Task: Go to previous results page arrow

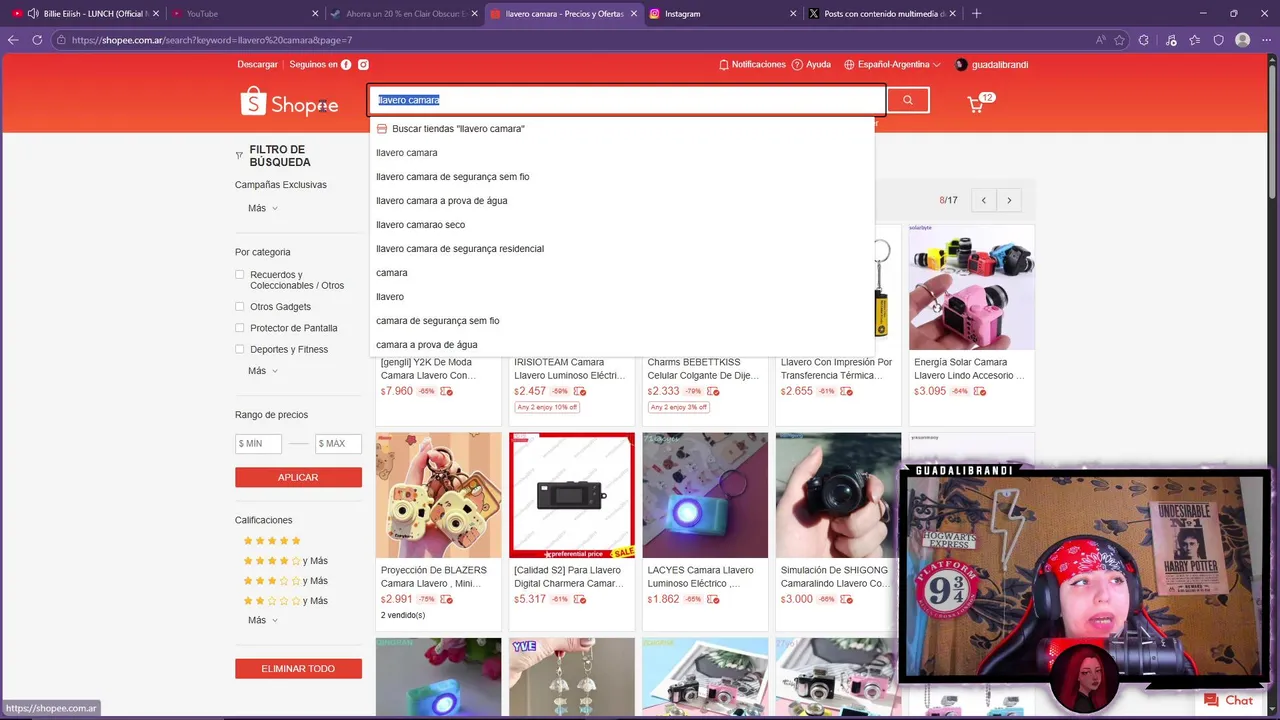Action: pos(984,201)
